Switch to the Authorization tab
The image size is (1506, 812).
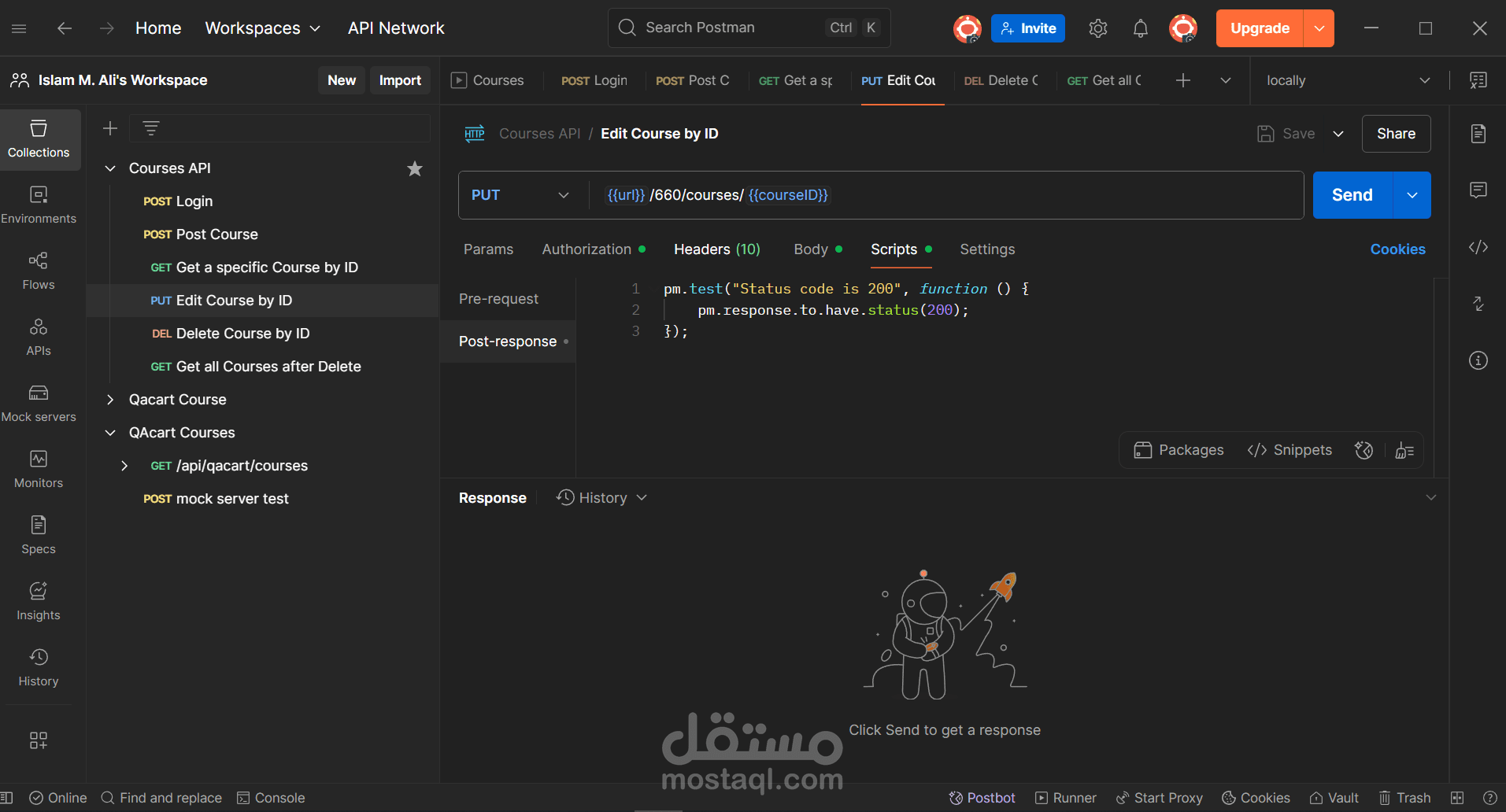tap(594, 249)
